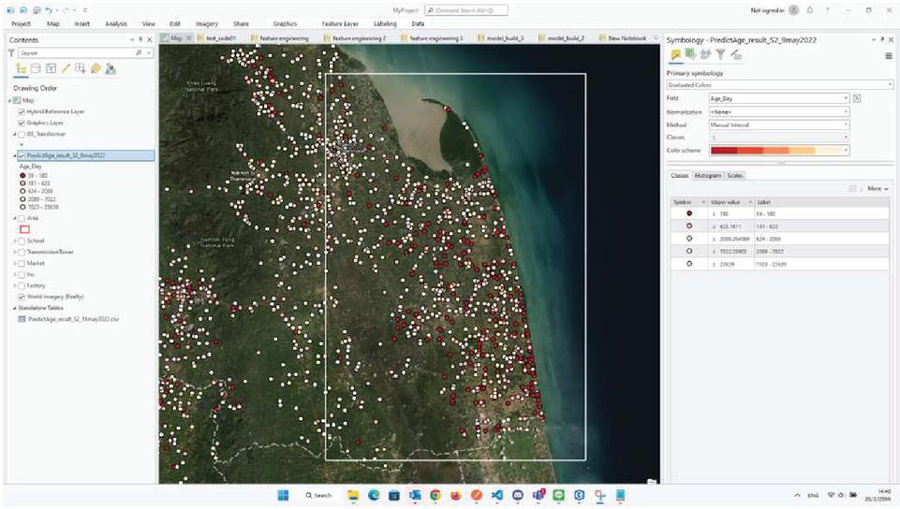The image size is (900, 509).
Task: Expand the Market layer tree arrow
Action: click(x=15, y=263)
